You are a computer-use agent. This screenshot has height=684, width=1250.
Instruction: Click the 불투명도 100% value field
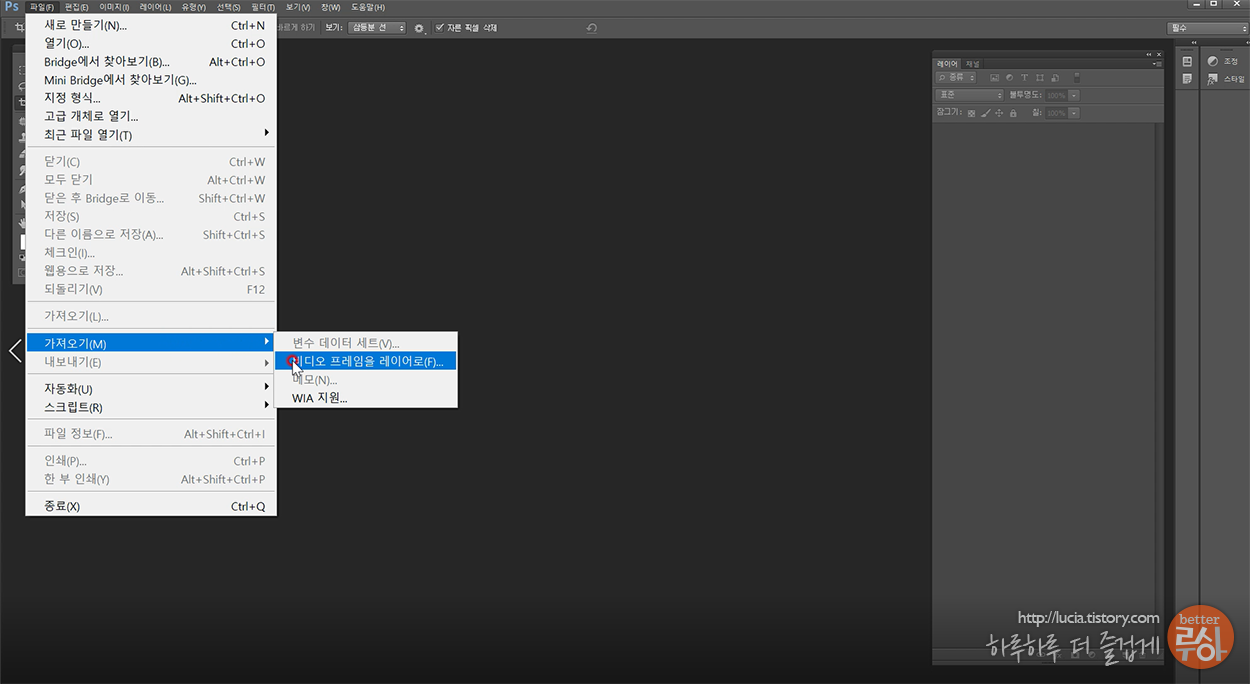[1056, 95]
